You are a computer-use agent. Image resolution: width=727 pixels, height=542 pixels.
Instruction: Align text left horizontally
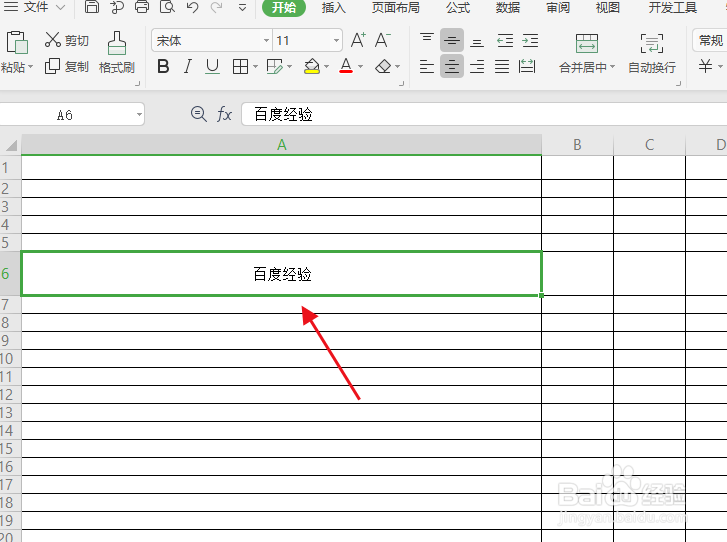427,66
